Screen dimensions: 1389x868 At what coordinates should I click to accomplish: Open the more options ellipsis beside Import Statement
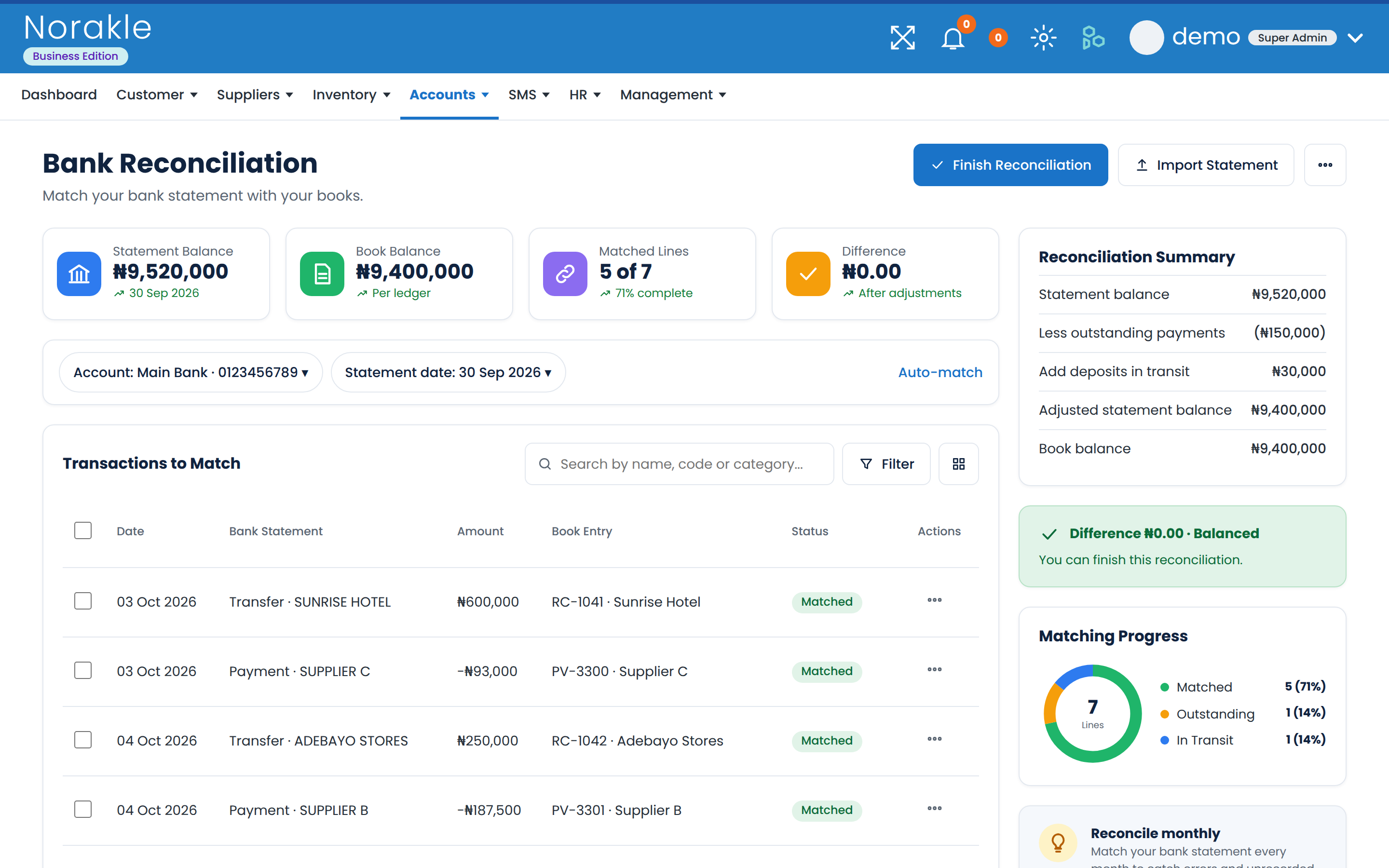(x=1325, y=165)
